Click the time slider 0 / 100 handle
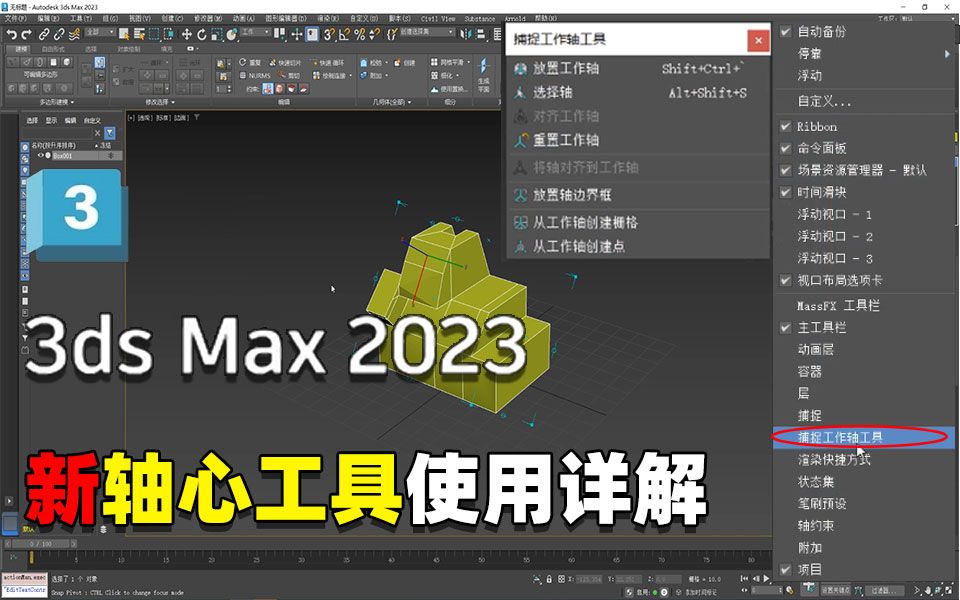 pyautogui.click(x=40, y=543)
